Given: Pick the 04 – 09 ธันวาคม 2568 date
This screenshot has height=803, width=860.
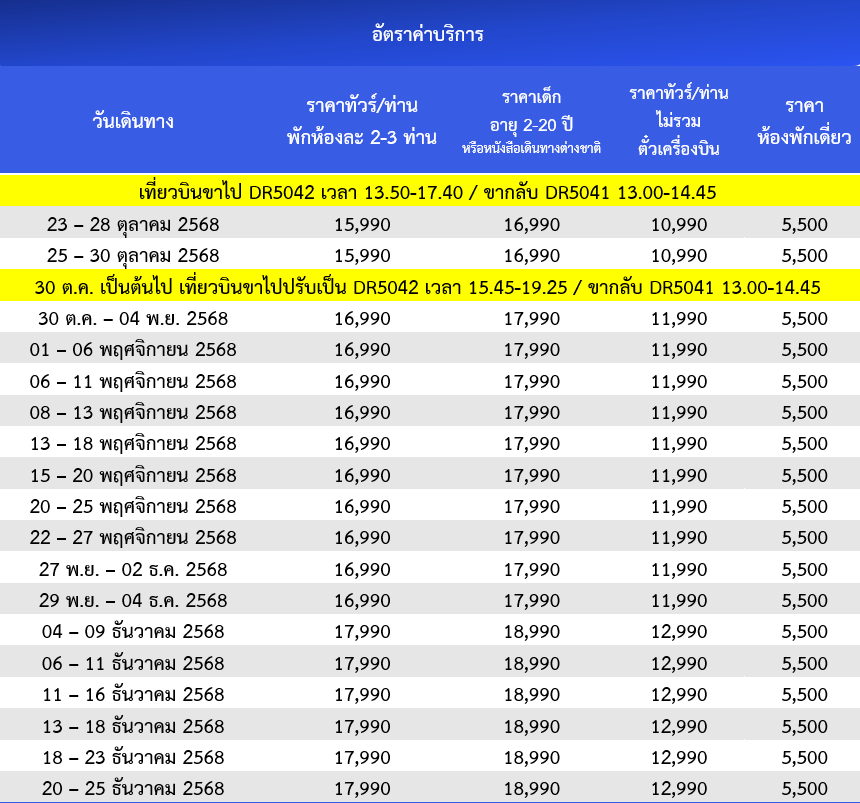Looking at the screenshot, I should pos(133,632).
